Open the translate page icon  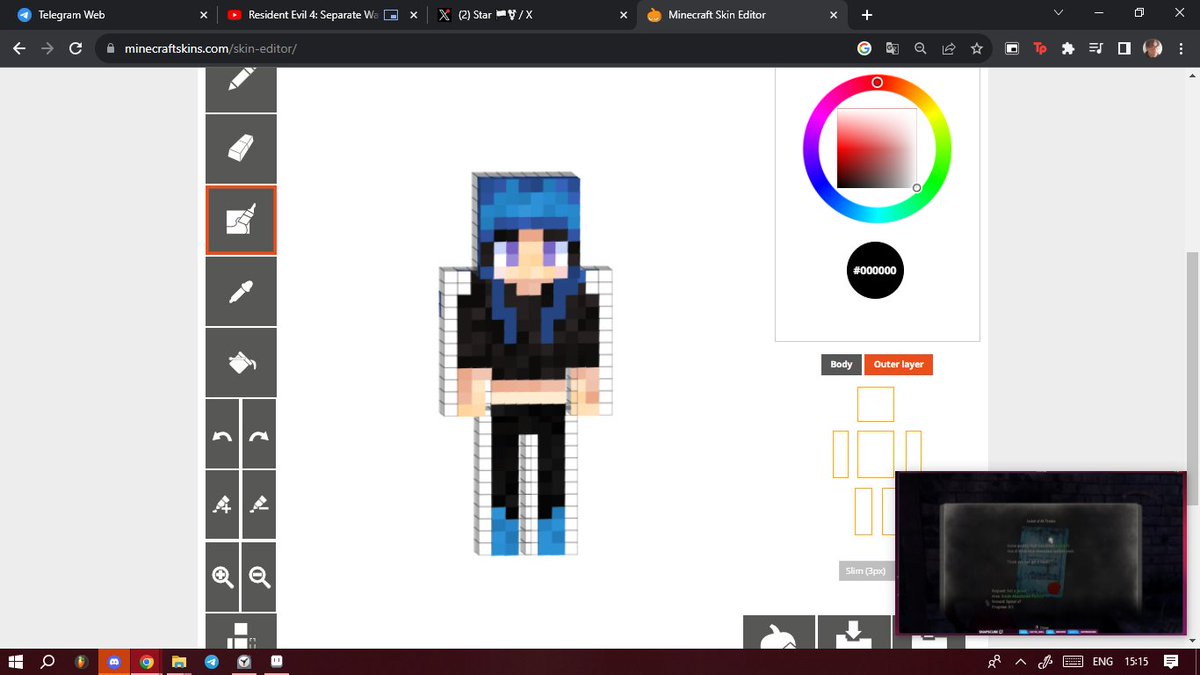(892, 48)
